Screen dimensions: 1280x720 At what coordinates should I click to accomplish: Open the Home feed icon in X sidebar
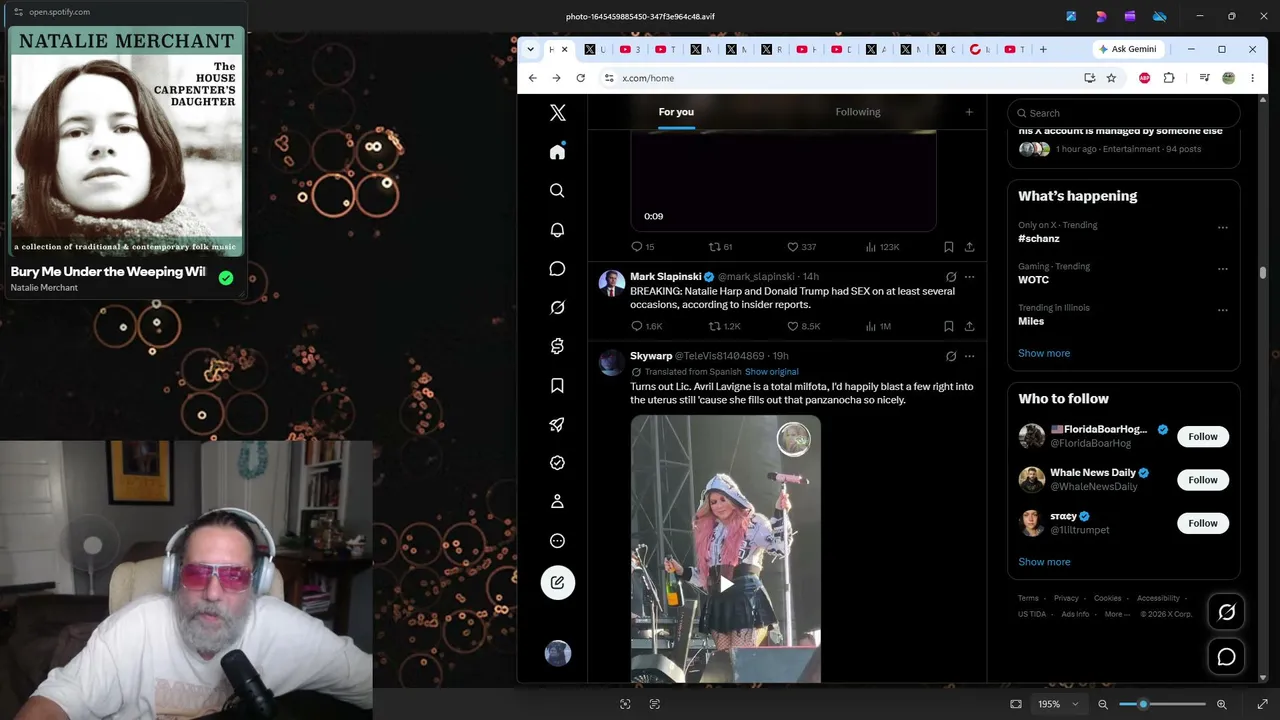point(558,152)
